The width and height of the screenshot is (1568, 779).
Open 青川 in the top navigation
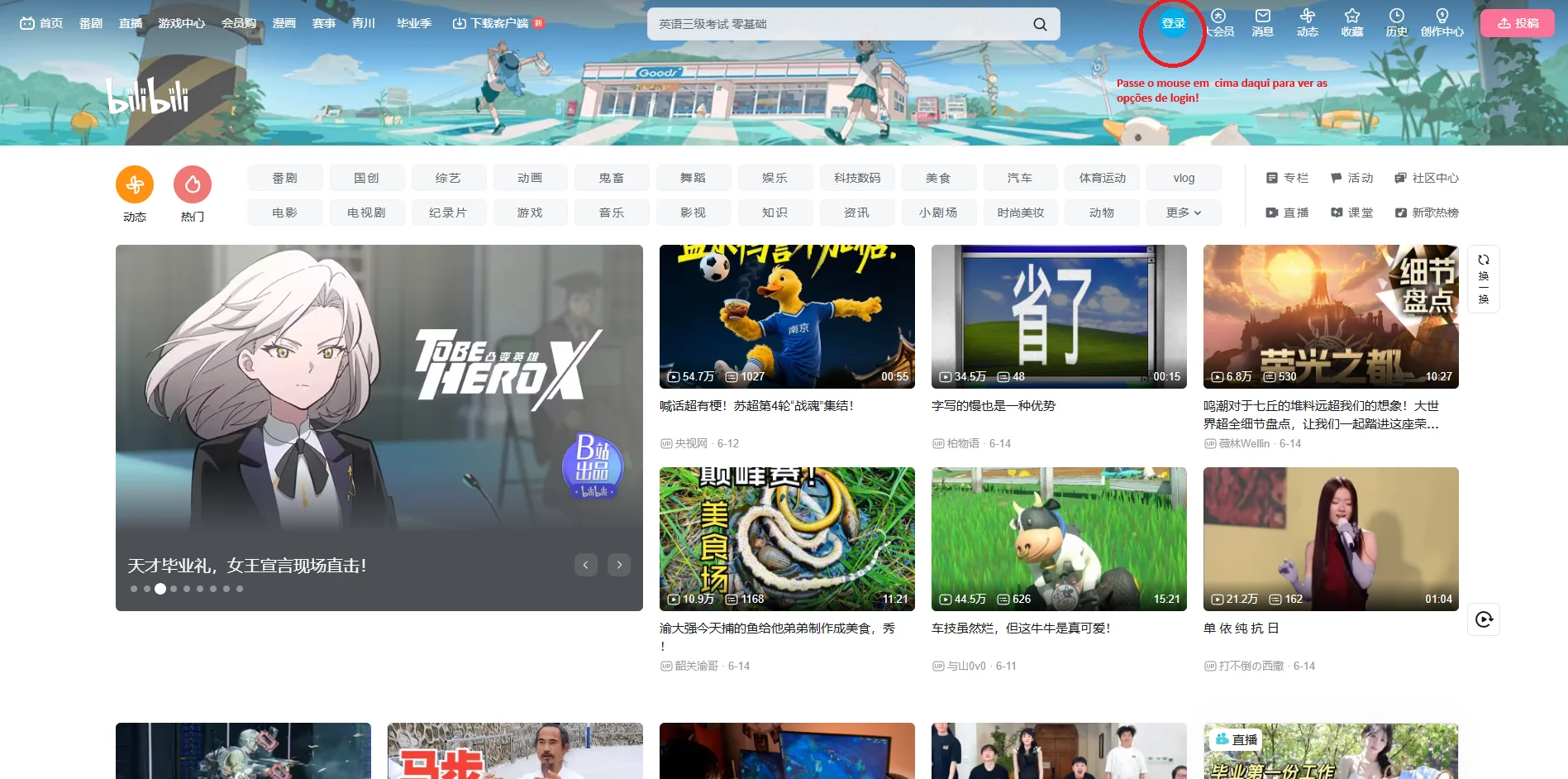coord(364,23)
